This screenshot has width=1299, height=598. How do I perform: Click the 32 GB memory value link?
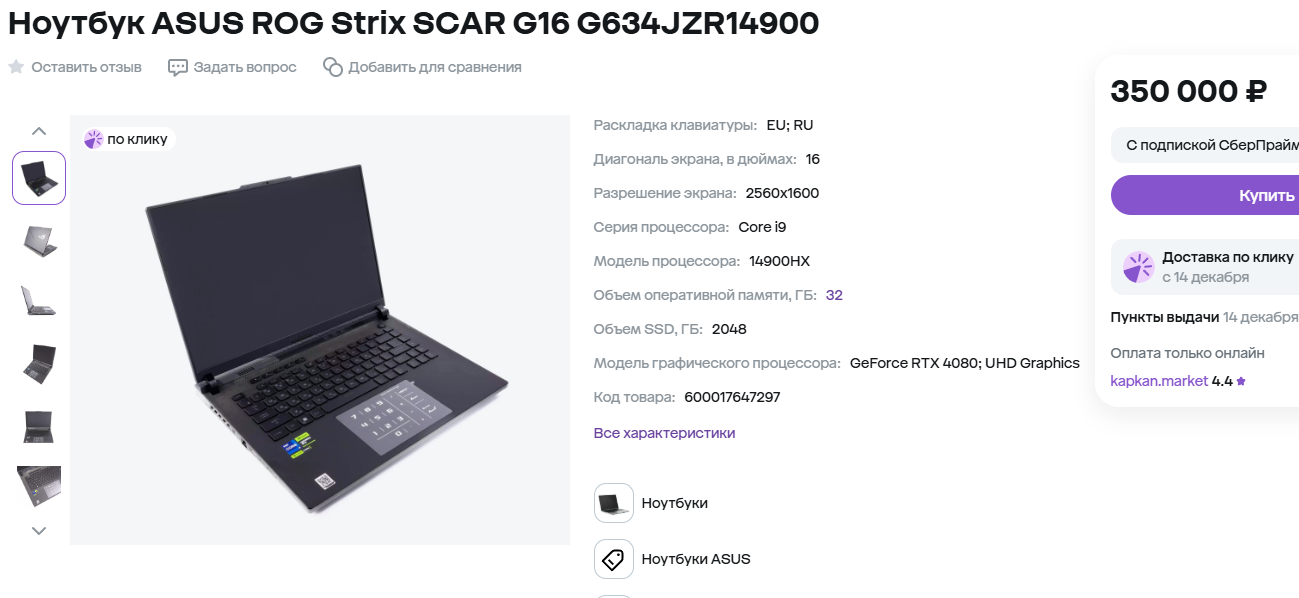point(834,295)
